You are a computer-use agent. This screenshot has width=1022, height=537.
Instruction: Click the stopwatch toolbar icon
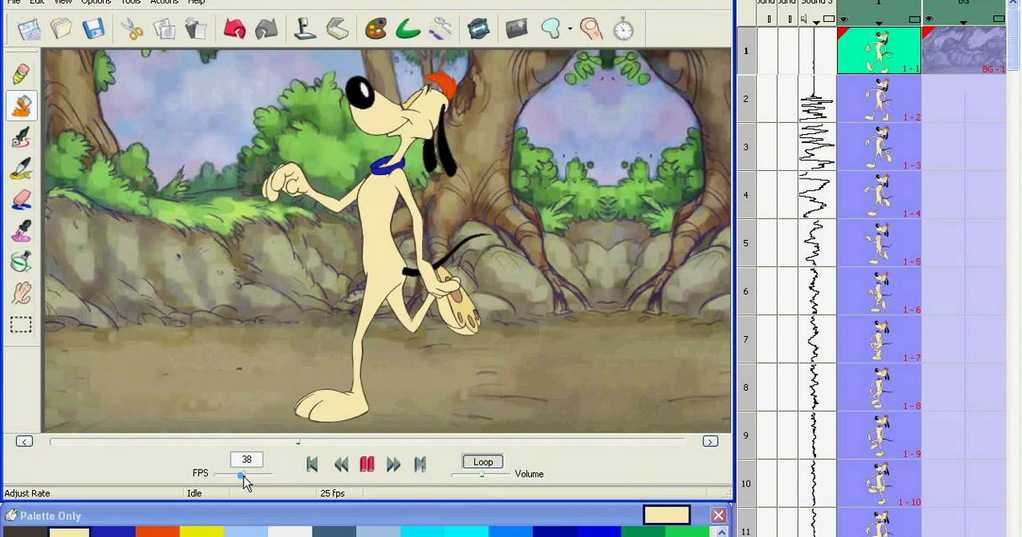623,29
